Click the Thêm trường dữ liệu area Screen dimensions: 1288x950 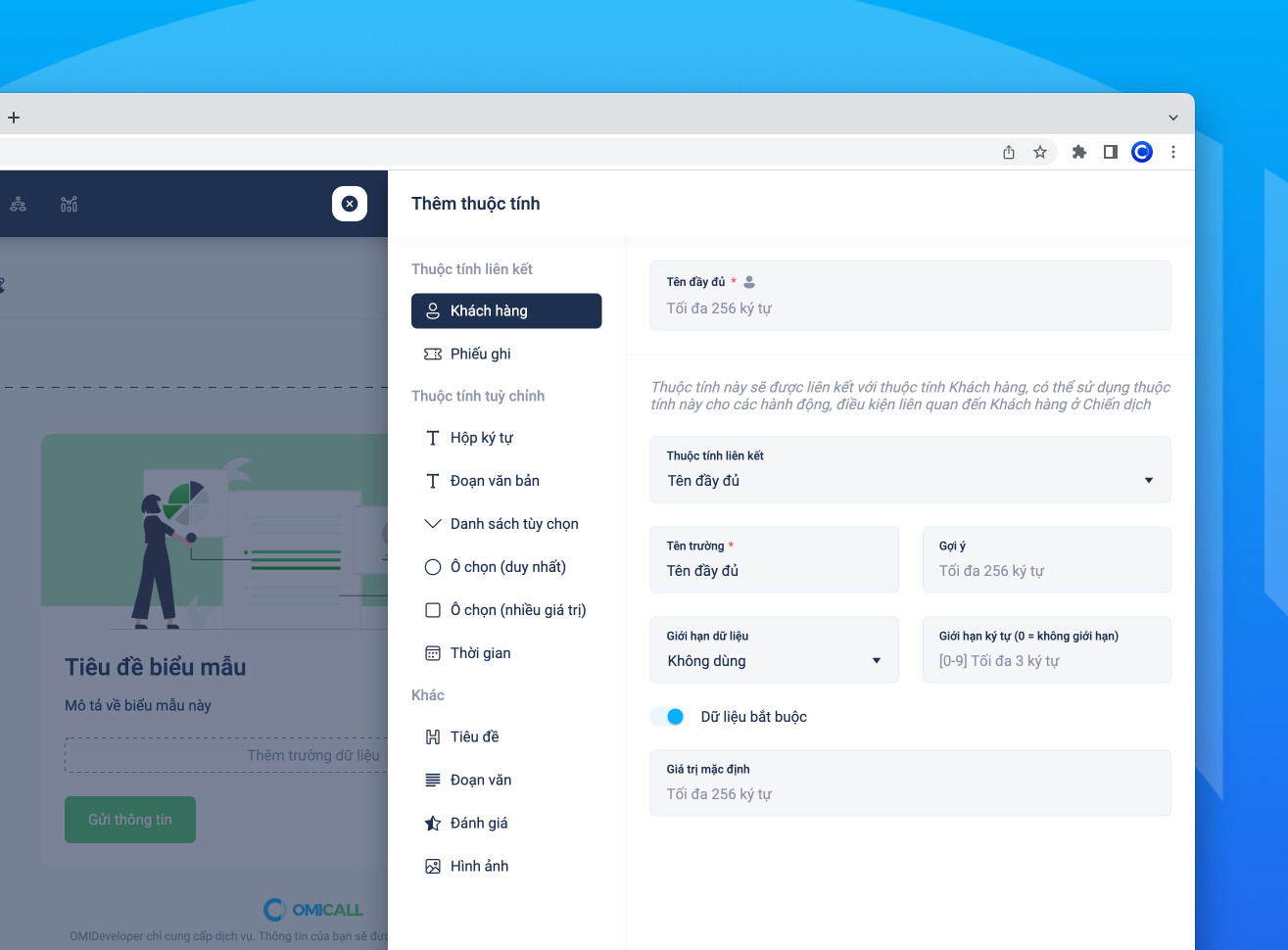coord(227,755)
